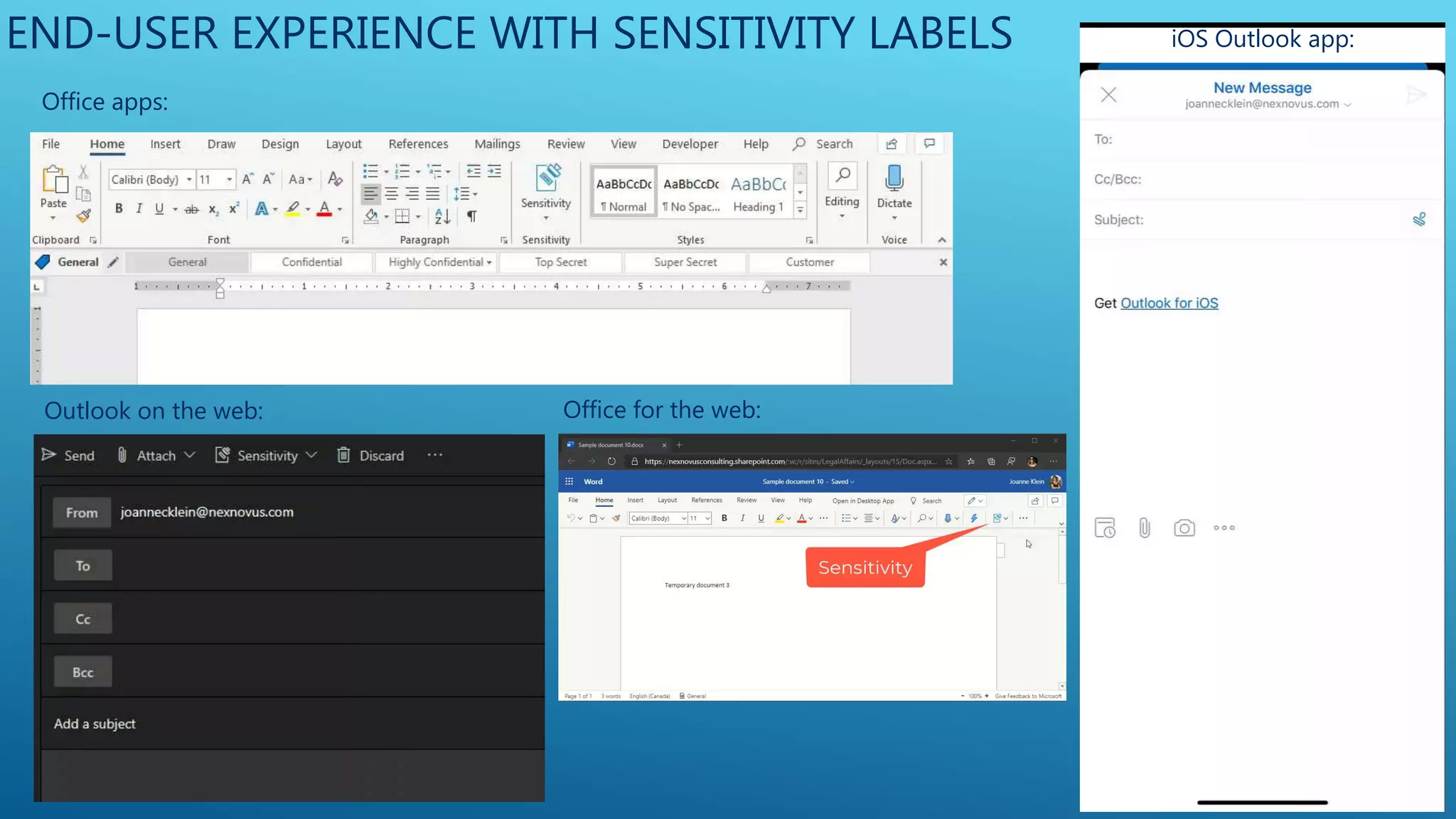The image size is (1456, 819).
Task: Click the camera icon in iOS Outlook
Action: (1184, 528)
